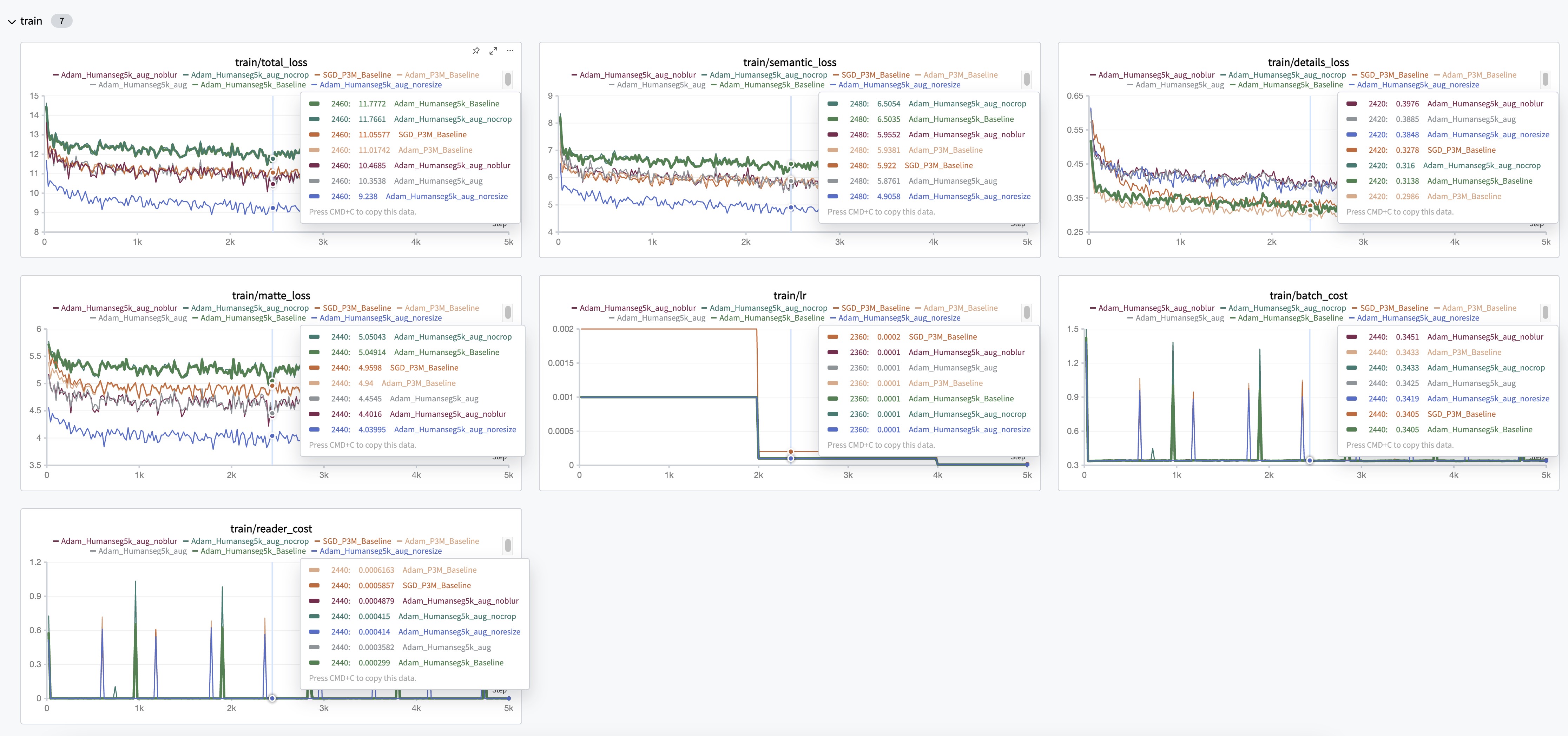1568x736 pixels.
Task: Click the train section title
Action: coord(31,21)
